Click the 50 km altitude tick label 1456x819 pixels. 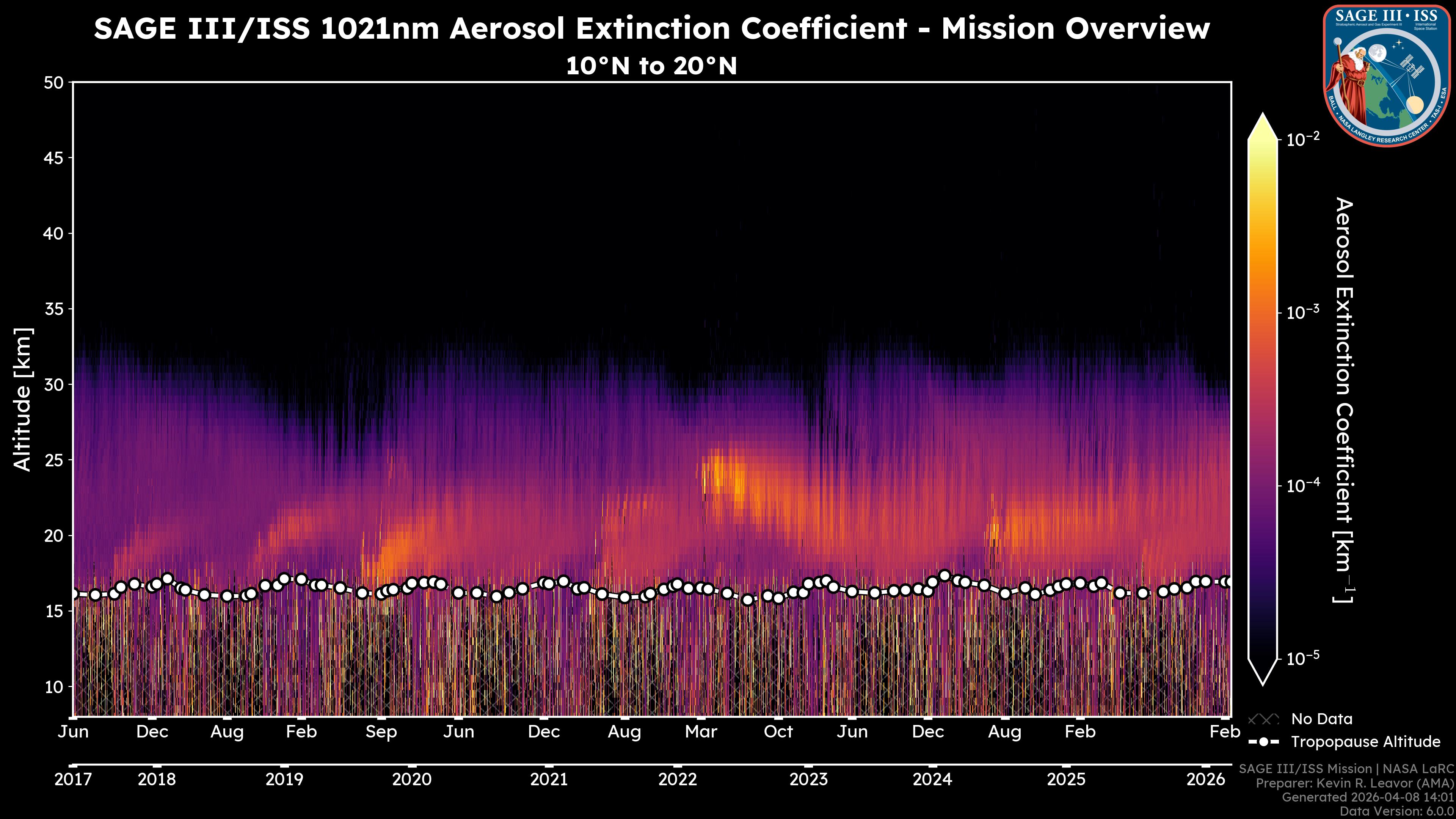pyautogui.click(x=54, y=83)
